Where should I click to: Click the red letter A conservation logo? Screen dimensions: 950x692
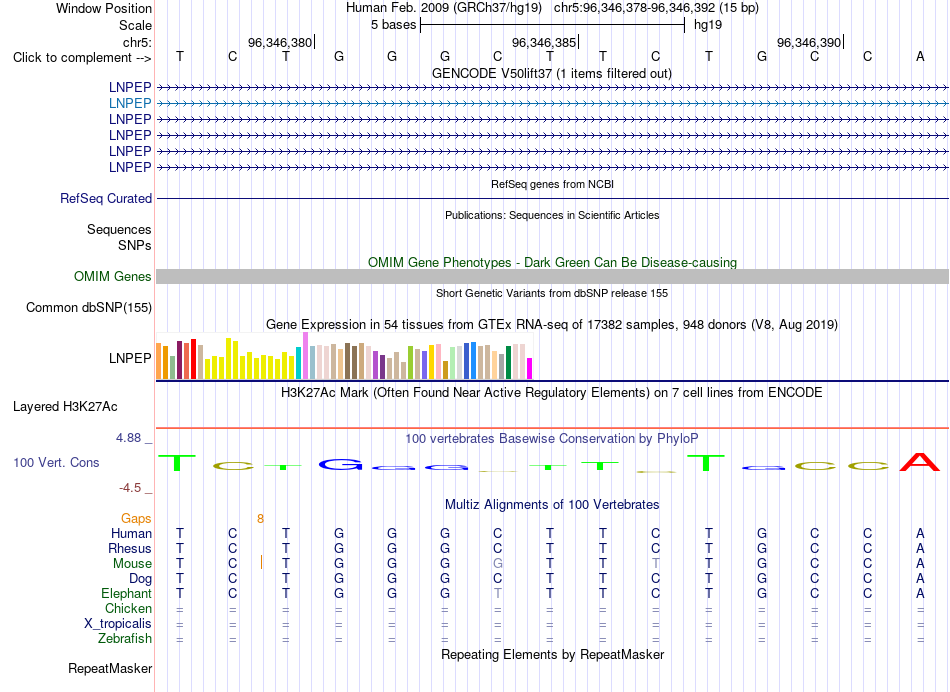pos(920,462)
